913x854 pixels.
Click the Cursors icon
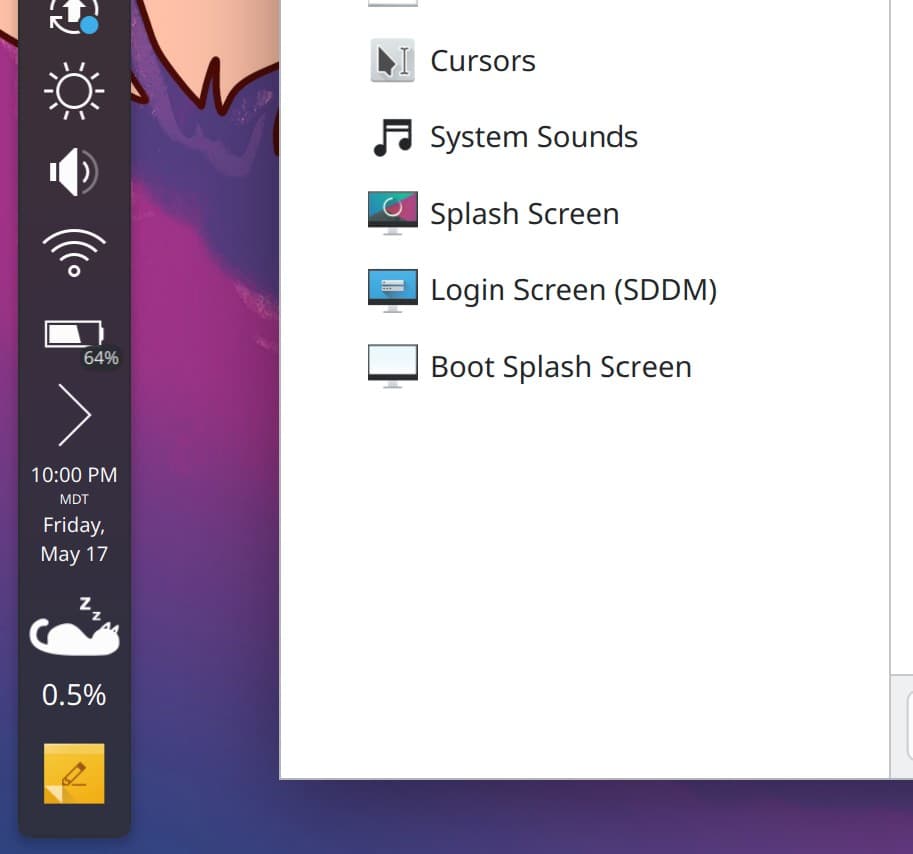point(392,61)
